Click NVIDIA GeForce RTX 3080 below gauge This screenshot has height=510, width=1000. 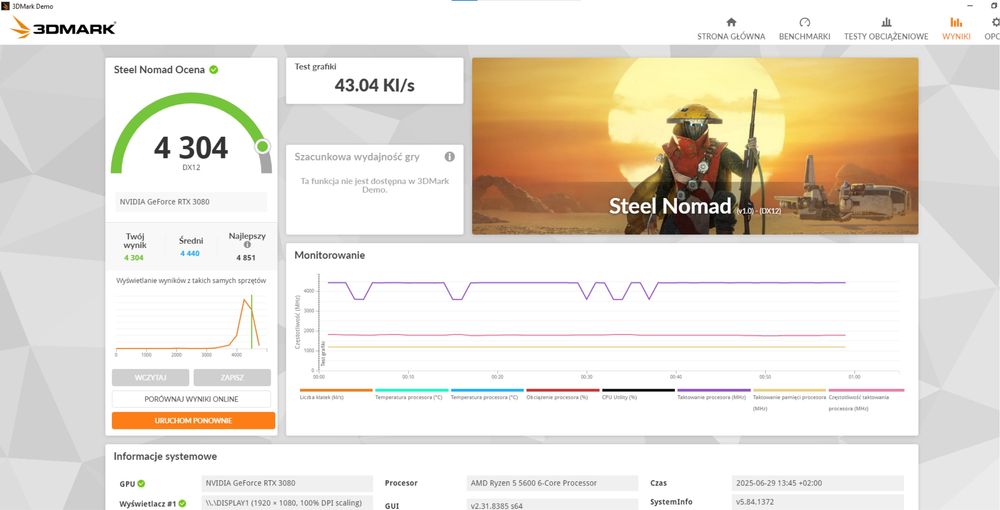click(x=191, y=202)
